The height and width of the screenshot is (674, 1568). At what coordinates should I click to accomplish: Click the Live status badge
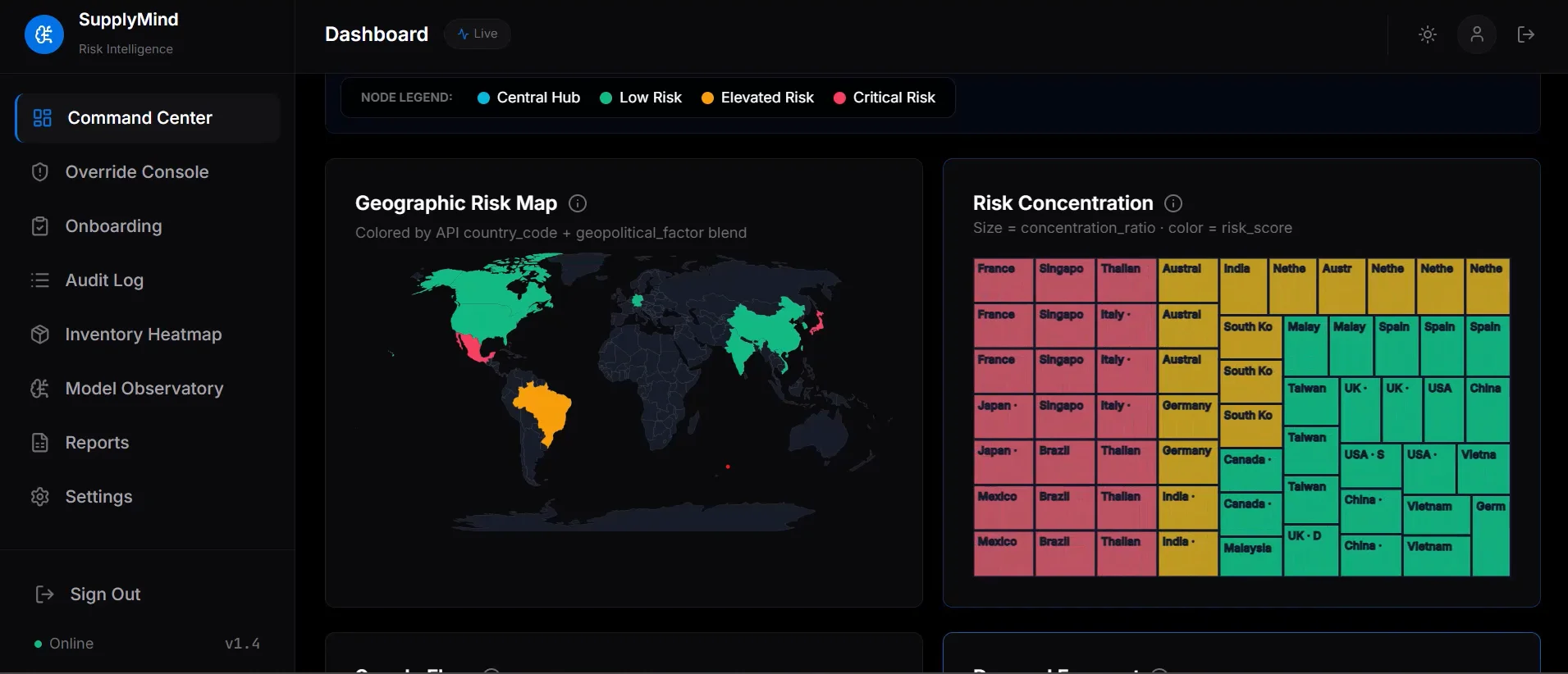478,34
